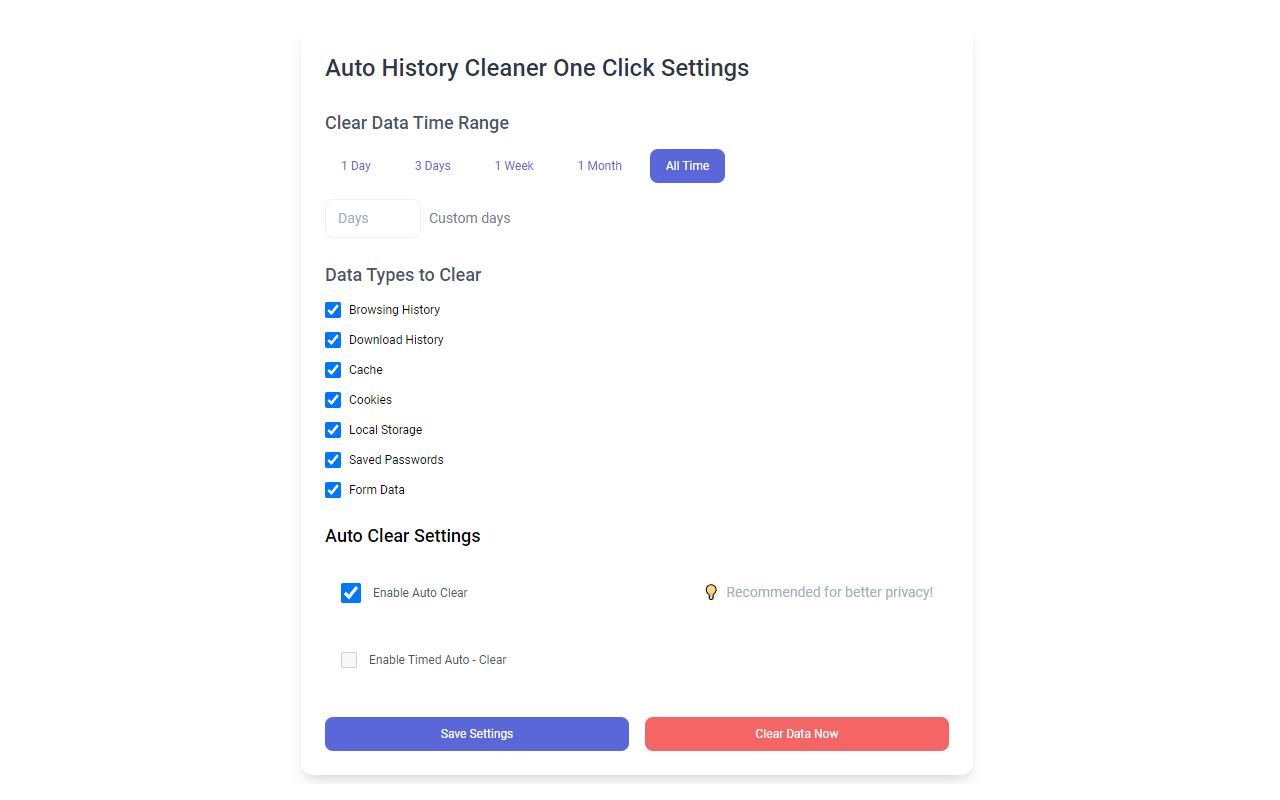Click the Days custom input field
Viewport: 1280px width, 800px height.
(x=372, y=218)
